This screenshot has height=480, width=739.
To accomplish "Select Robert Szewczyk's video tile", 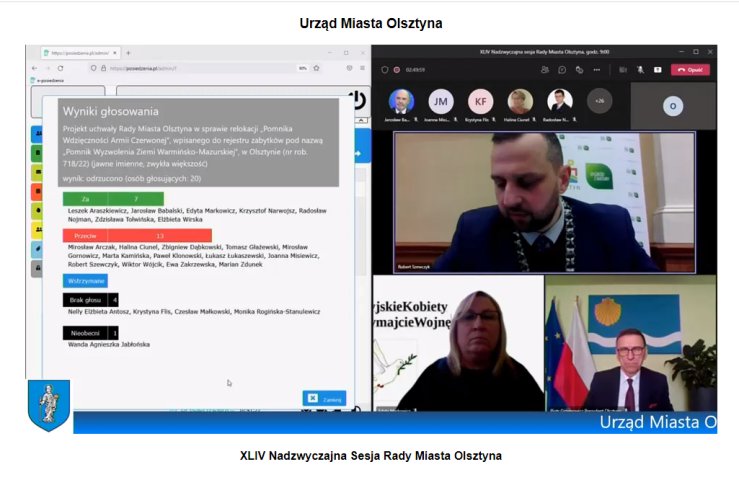I will coord(544,202).
